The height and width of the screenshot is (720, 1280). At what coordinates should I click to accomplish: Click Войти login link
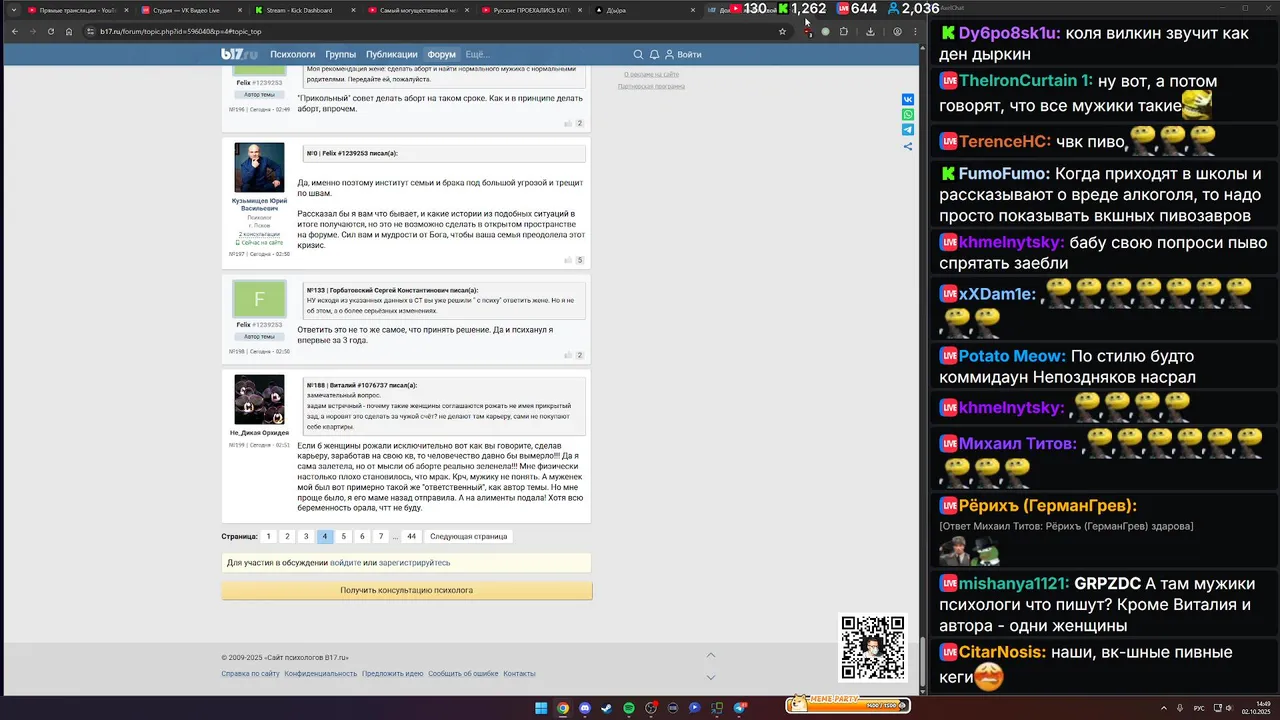(683, 54)
